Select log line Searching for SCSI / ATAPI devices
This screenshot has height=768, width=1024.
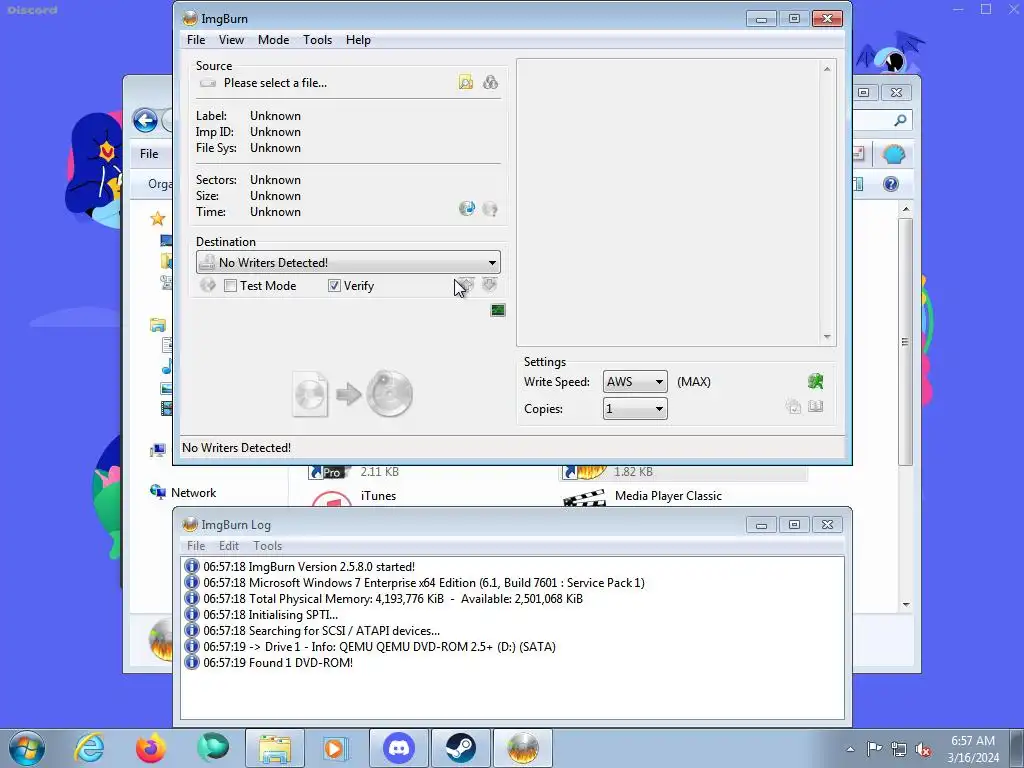coord(321,631)
